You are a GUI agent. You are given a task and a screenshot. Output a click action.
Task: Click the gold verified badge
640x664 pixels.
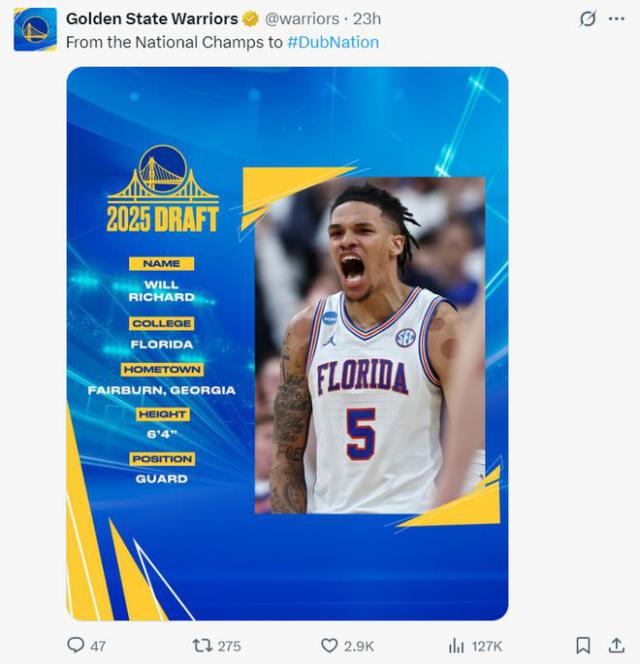[x=251, y=19]
